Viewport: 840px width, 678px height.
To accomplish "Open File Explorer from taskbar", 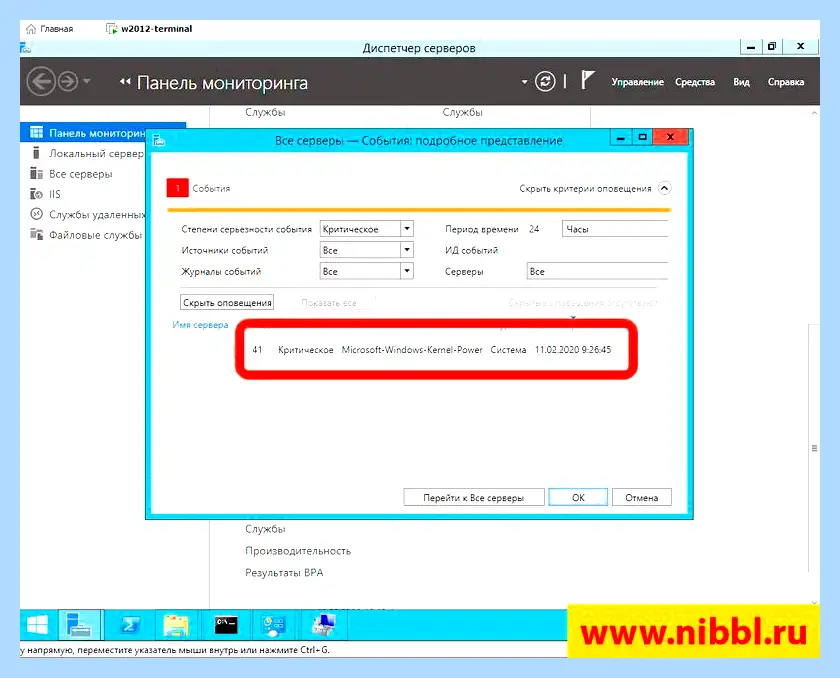I will [x=176, y=624].
